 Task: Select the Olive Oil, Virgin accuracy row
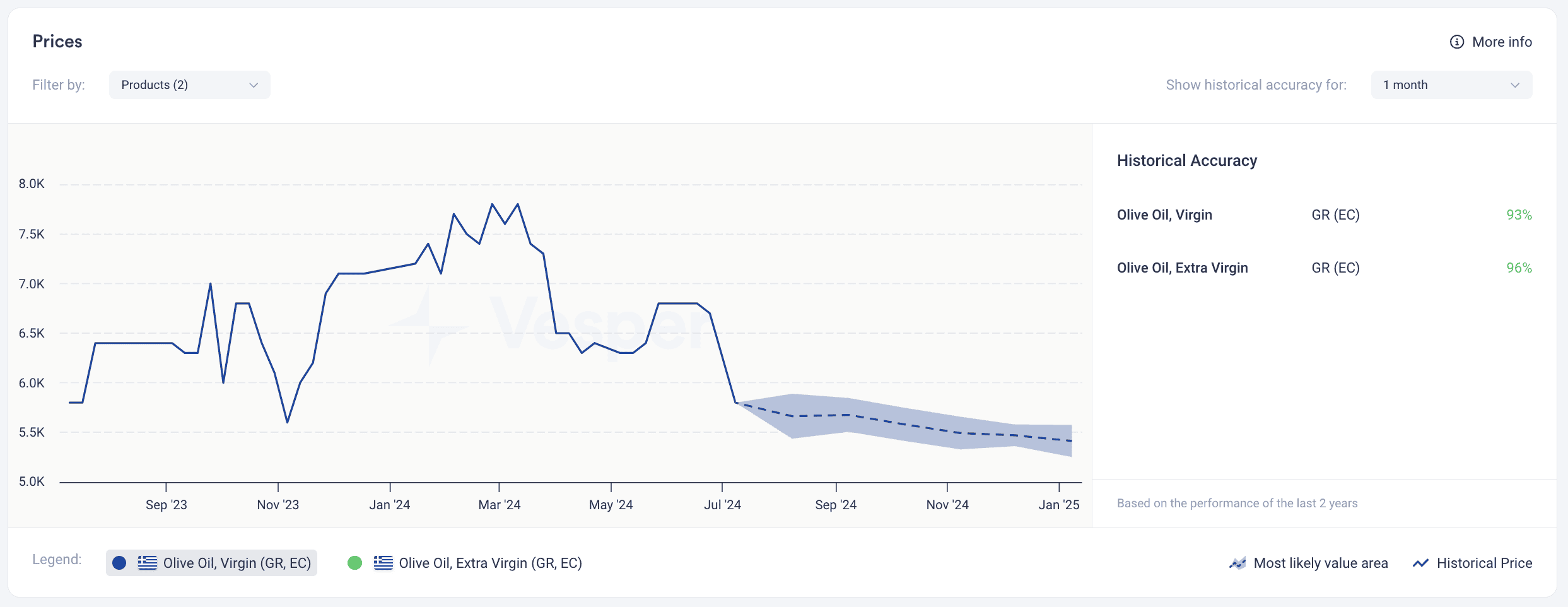pyautogui.click(x=1325, y=215)
